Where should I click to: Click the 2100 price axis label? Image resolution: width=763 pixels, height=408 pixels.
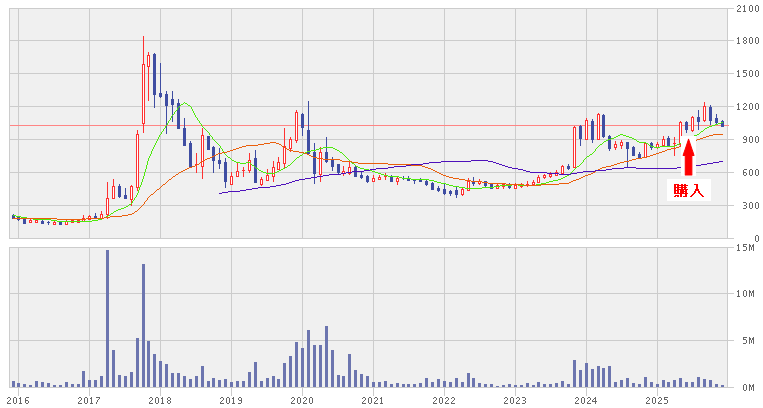click(x=744, y=8)
